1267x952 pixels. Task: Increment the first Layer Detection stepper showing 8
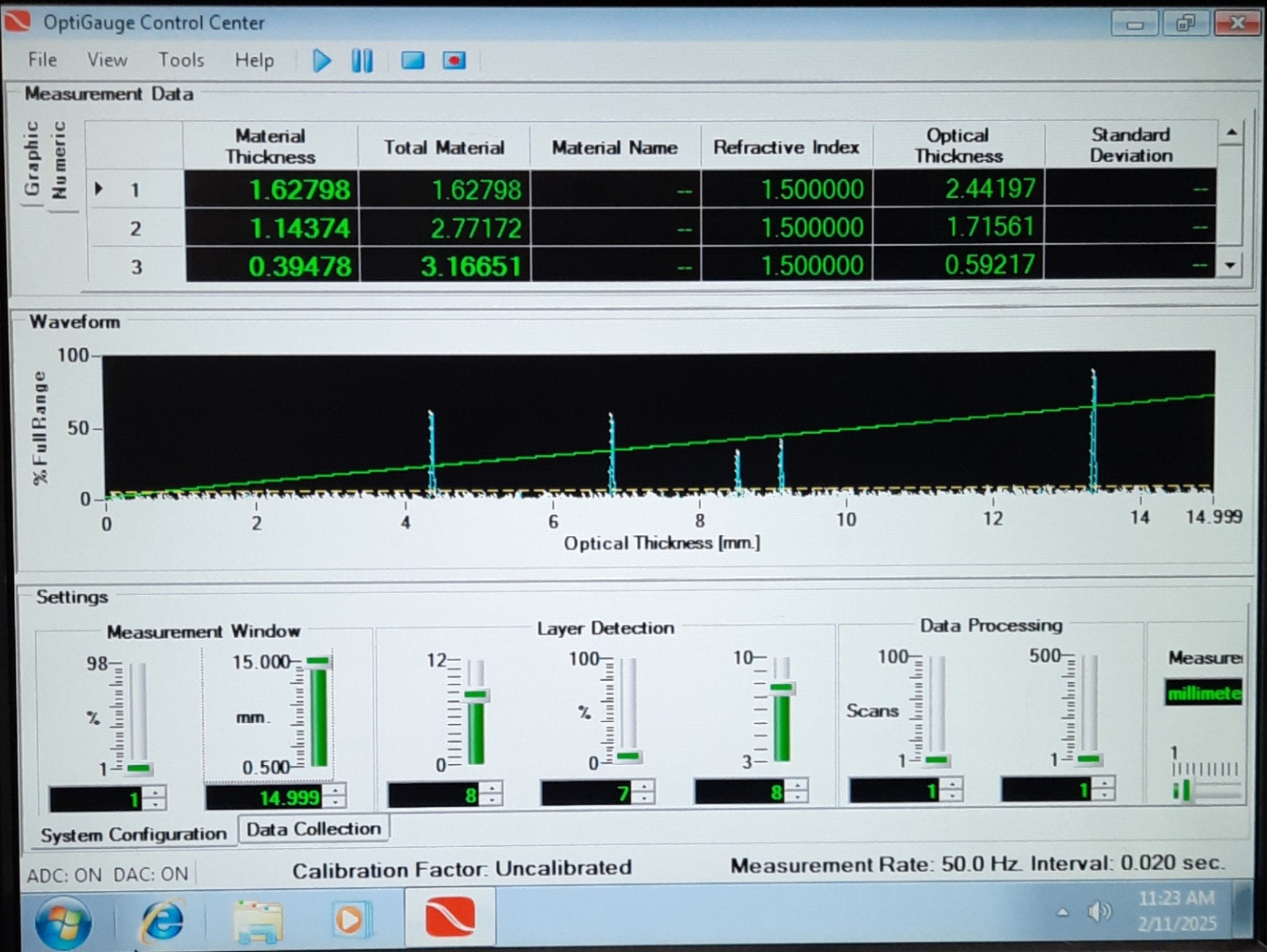[x=492, y=787]
